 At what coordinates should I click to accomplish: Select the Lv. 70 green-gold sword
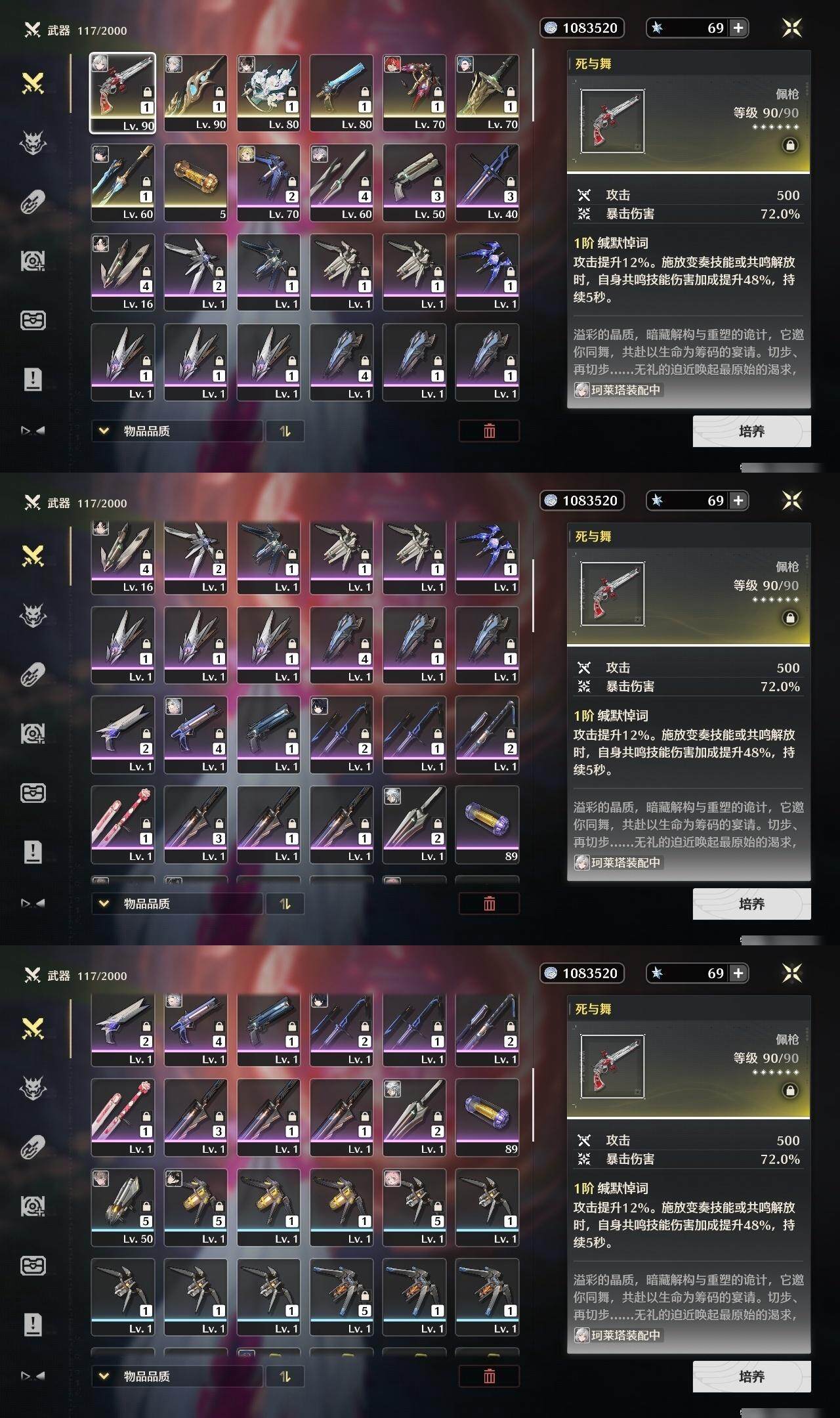(487, 93)
